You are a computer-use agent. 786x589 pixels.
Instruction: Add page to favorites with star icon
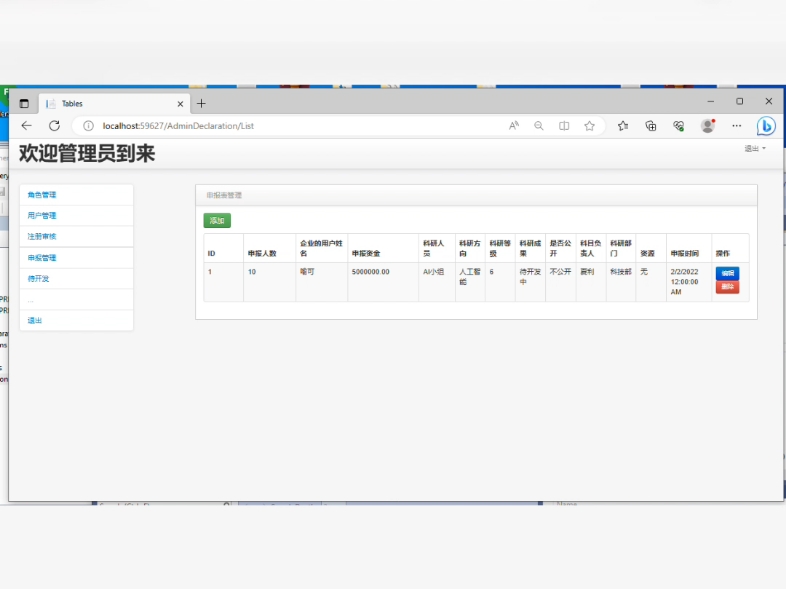(x=590, y=126)
